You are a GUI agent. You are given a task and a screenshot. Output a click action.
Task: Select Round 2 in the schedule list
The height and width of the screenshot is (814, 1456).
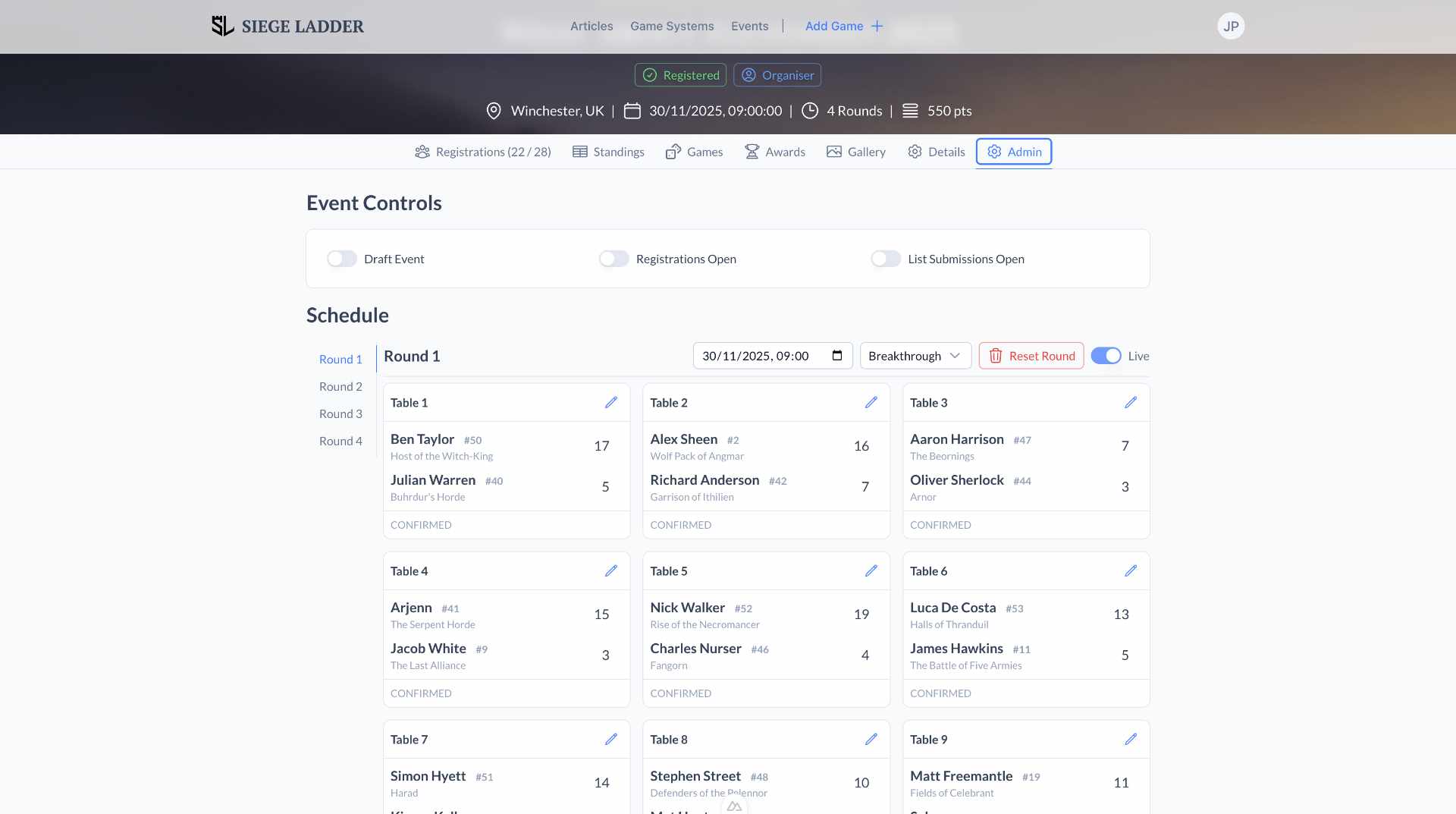tap(340, 386)
